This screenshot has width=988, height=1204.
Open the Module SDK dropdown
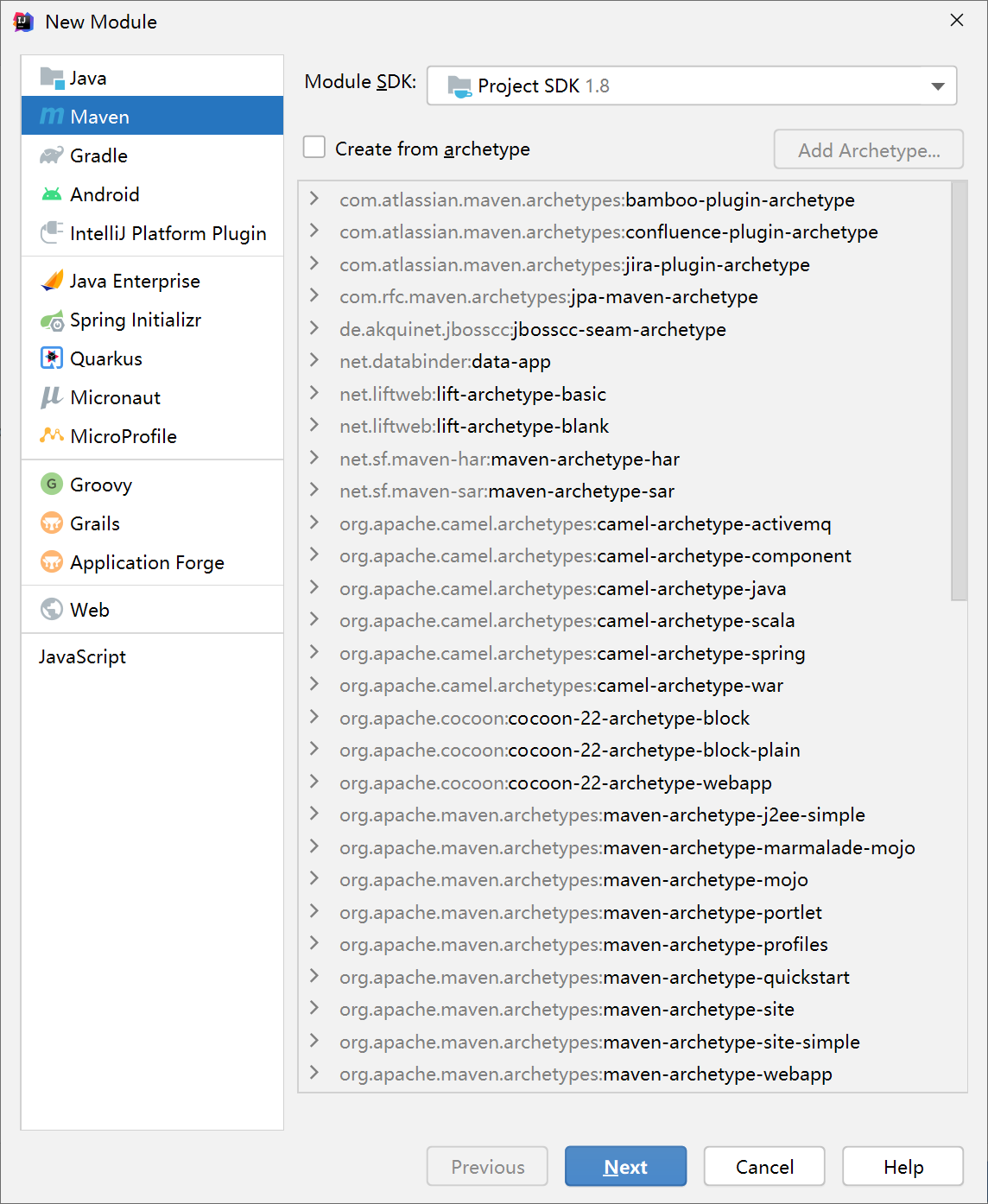(691, 86)
